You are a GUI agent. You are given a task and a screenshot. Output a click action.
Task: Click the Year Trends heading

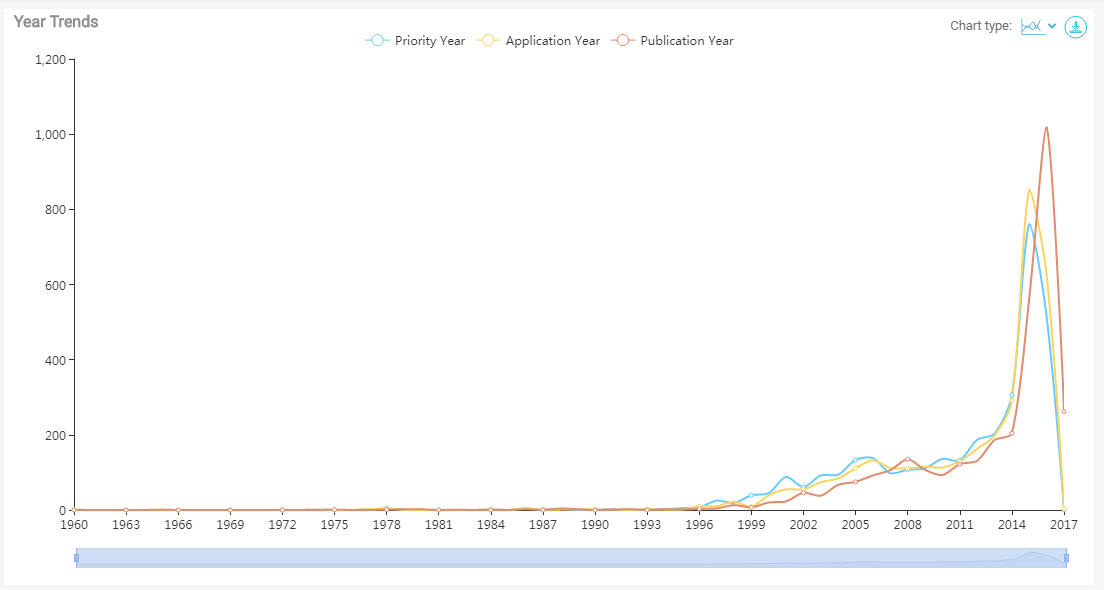(56, 22)
